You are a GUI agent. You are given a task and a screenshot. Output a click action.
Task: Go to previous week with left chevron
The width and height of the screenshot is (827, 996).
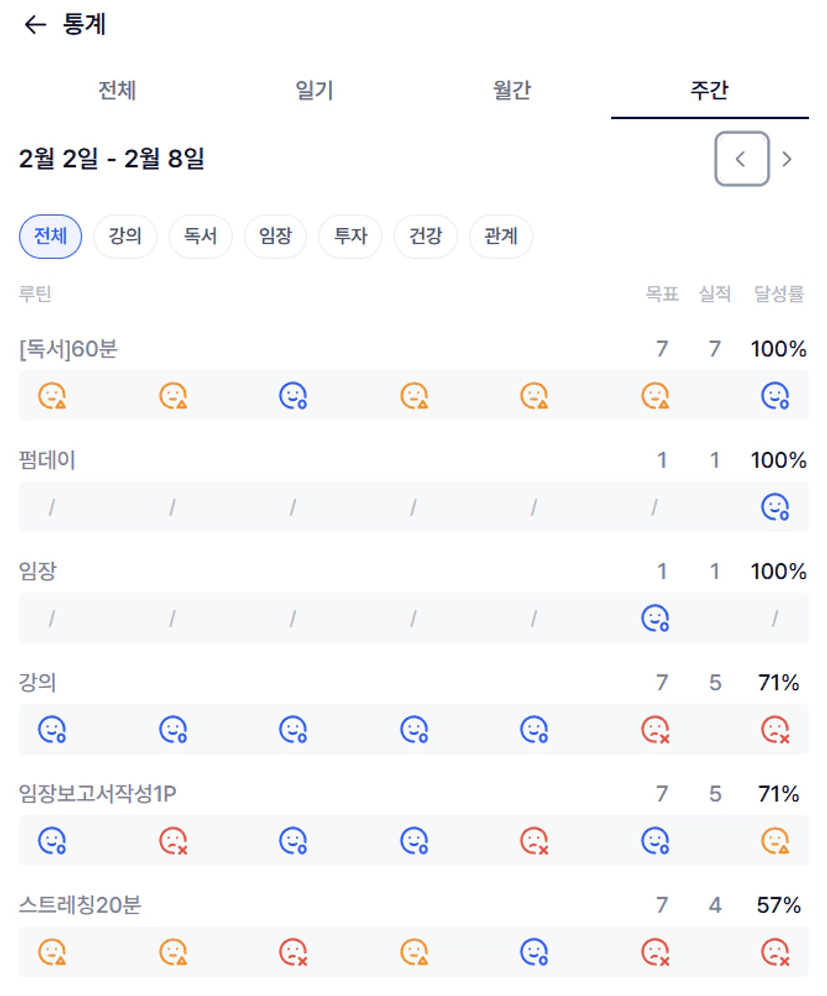[741, 159]
